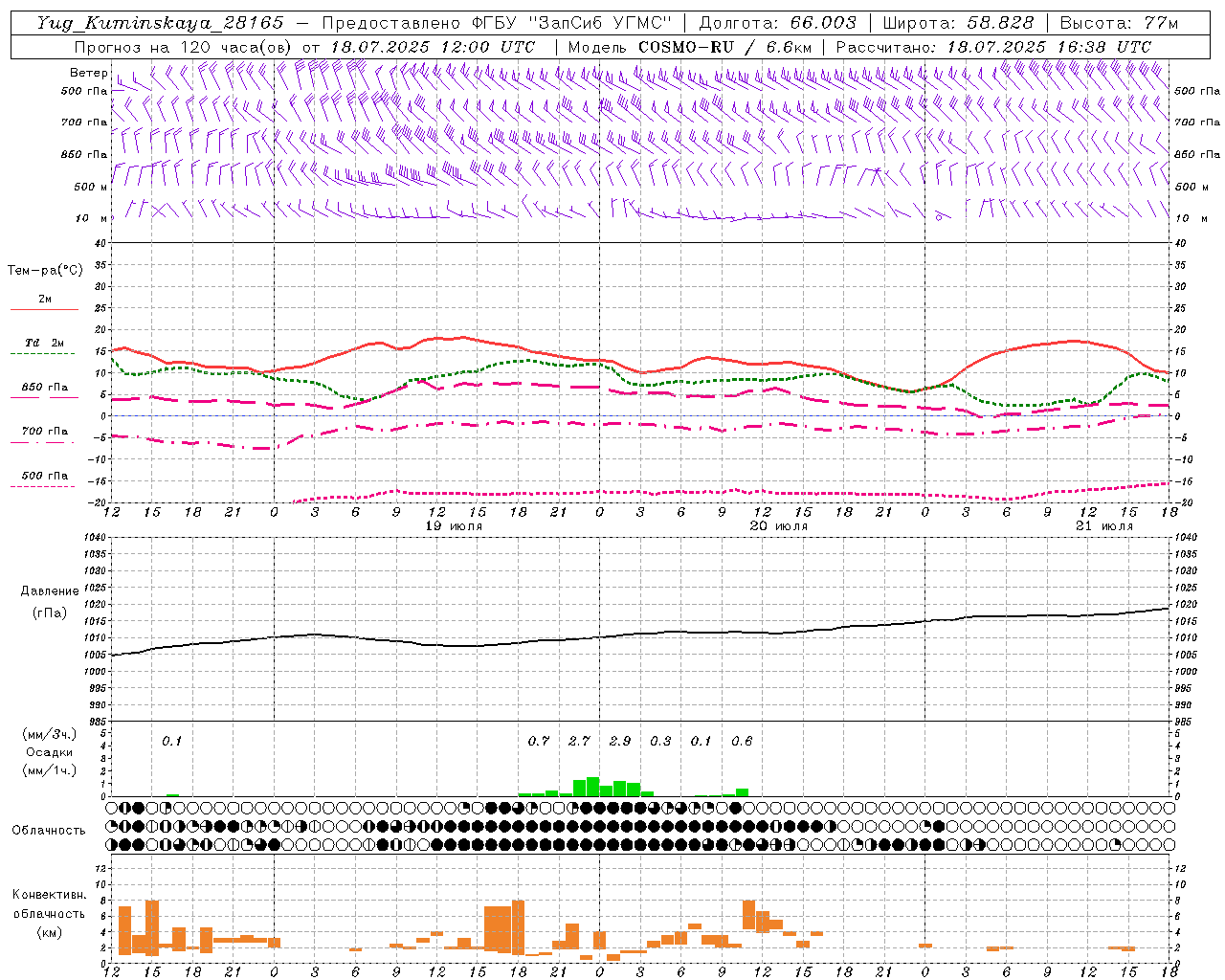Image resolution: width=1225 pixels, height=980 pixels.
Task: Click the 19 июля date label
Action: (x=455, y=526)
